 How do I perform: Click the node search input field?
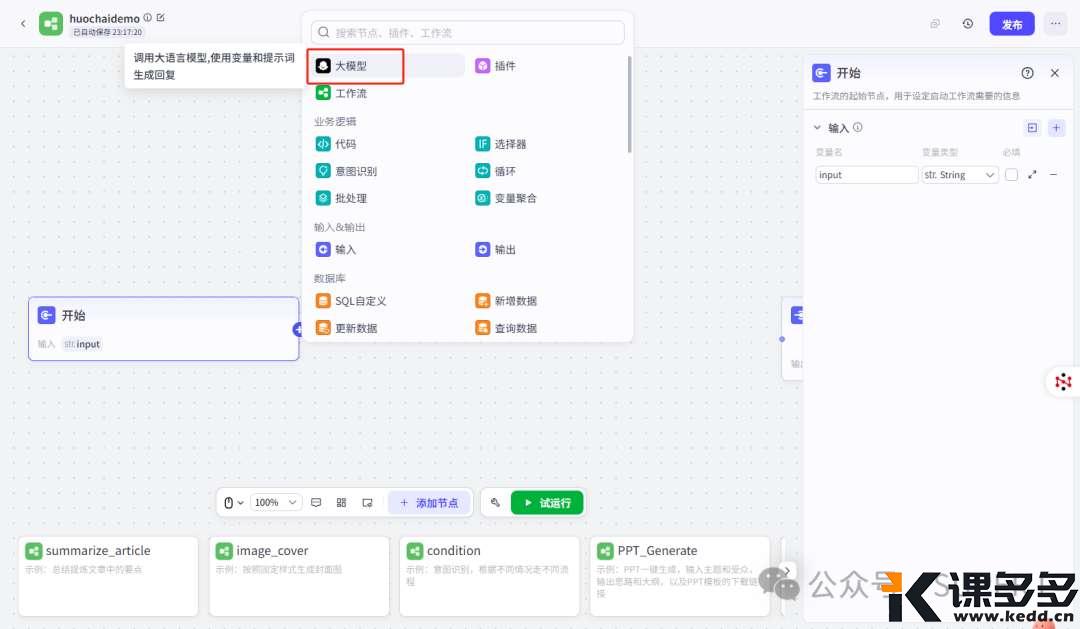[x=465, y=32]
